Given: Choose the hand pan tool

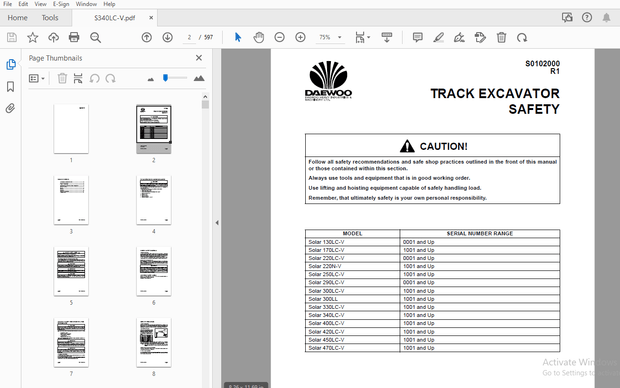Looking at the screenshot, I should point(259,38).
